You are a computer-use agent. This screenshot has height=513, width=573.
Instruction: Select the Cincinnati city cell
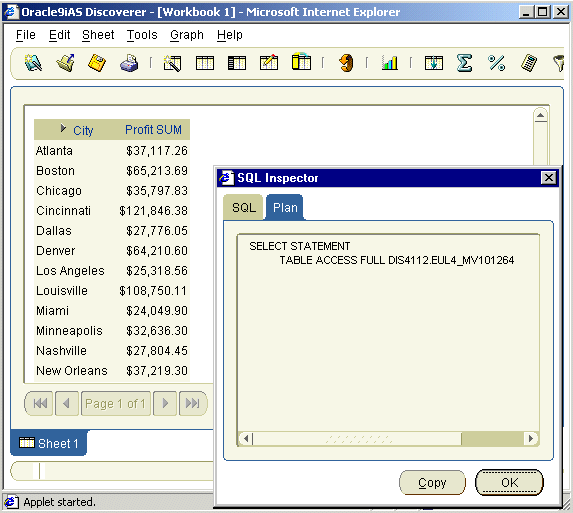[63, 211]
